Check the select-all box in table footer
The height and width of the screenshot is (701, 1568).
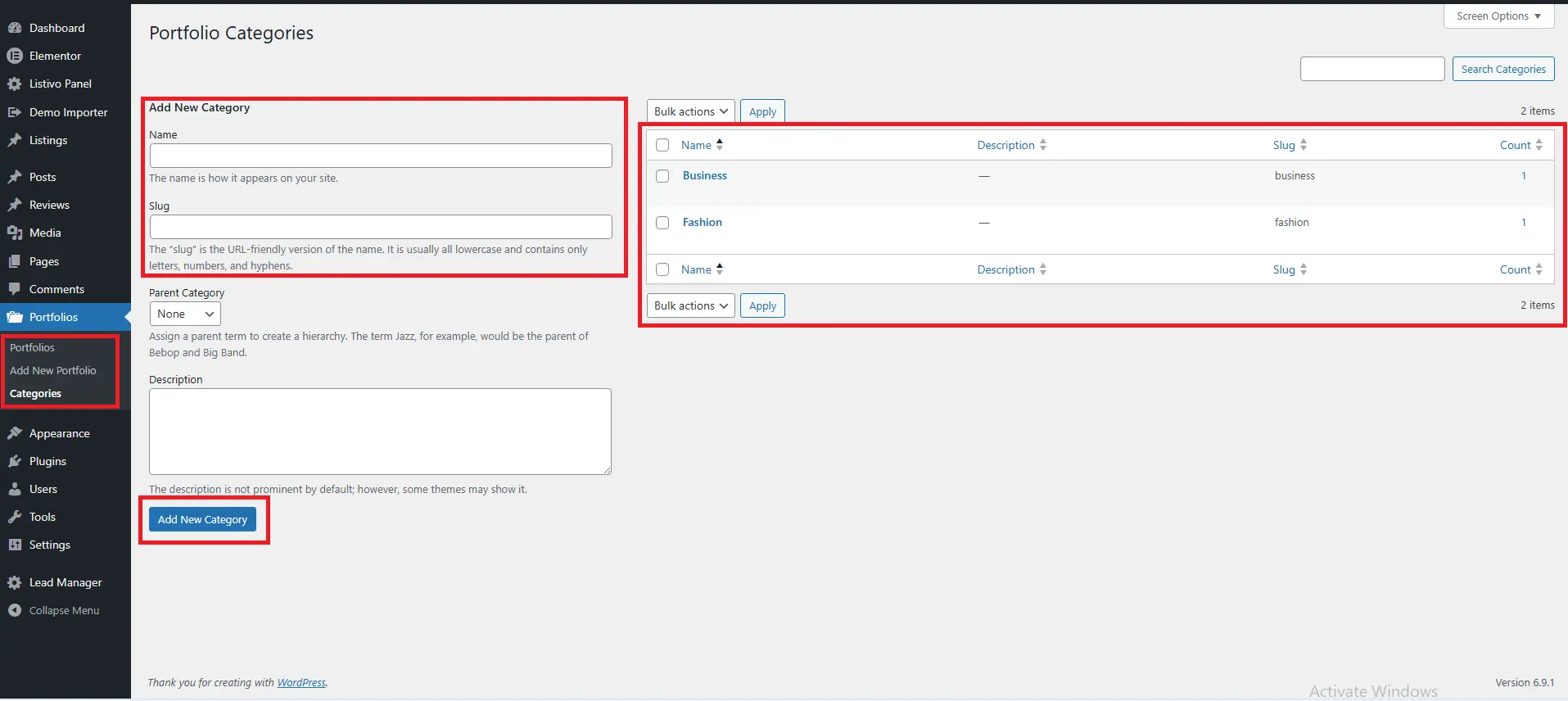tap(662, 269)
